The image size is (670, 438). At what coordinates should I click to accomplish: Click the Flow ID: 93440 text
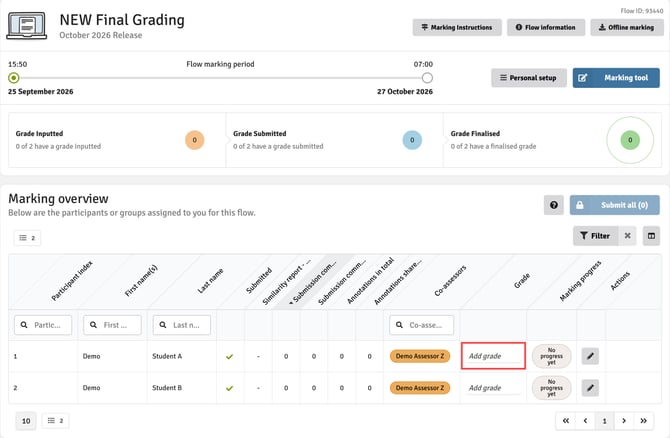[642, 11]
